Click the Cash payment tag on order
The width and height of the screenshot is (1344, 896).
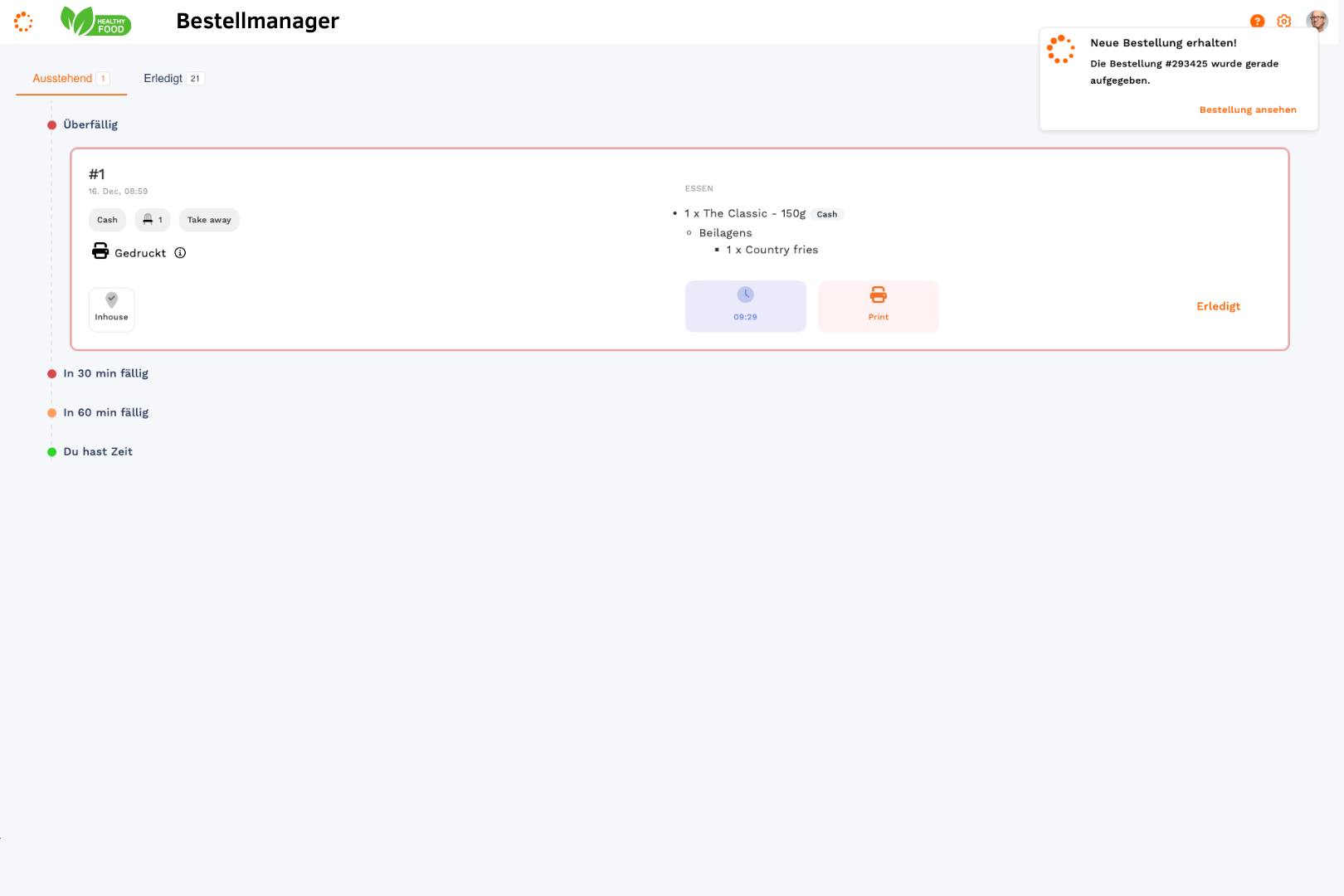click(107, 220)
